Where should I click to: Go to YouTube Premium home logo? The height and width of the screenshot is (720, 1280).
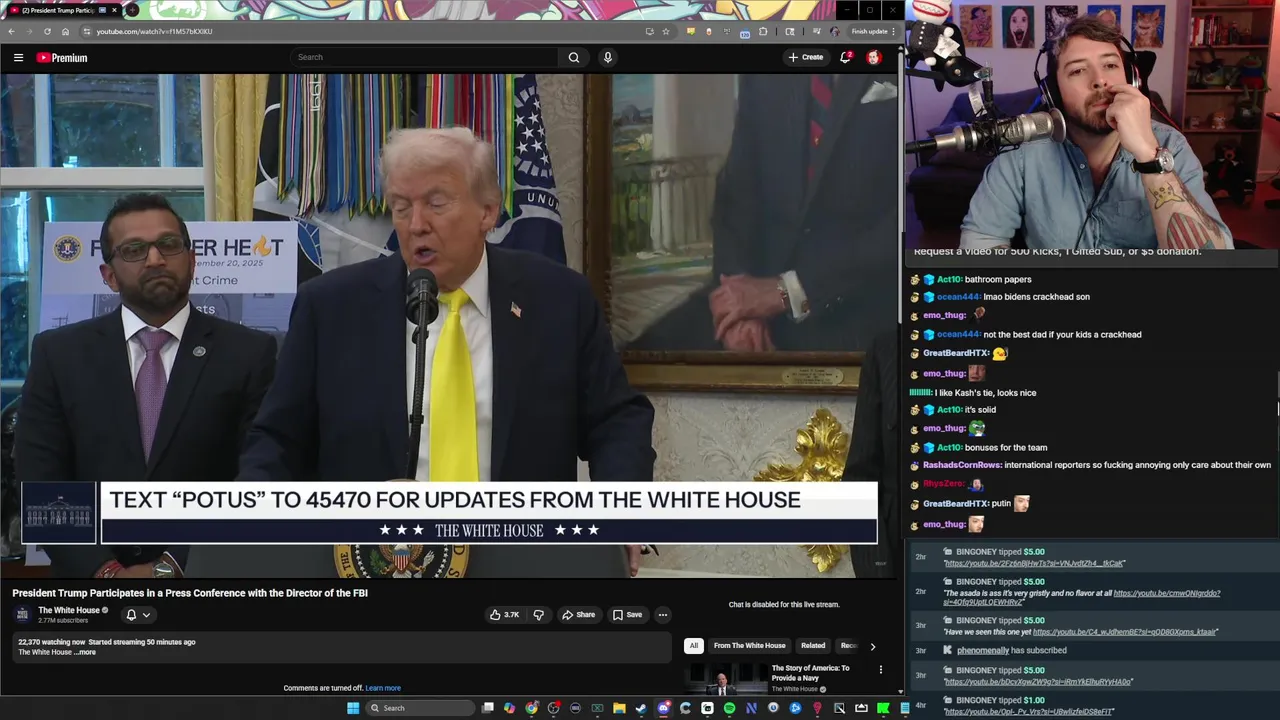click(62, 58)
